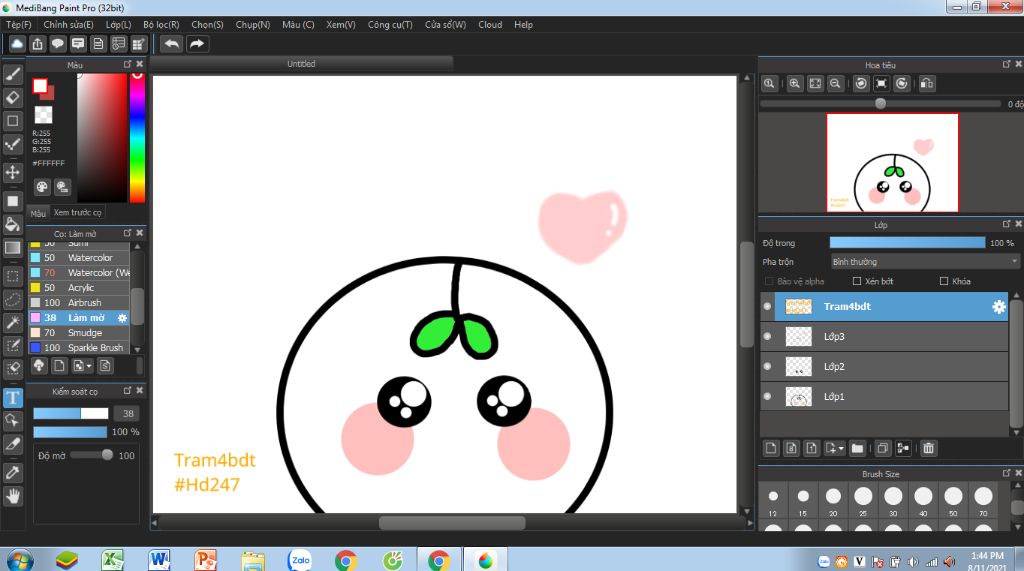This screenshot has height=571, width=1024.
Task: Click the share/export icon in top toolbar
Action: [37, 44]
